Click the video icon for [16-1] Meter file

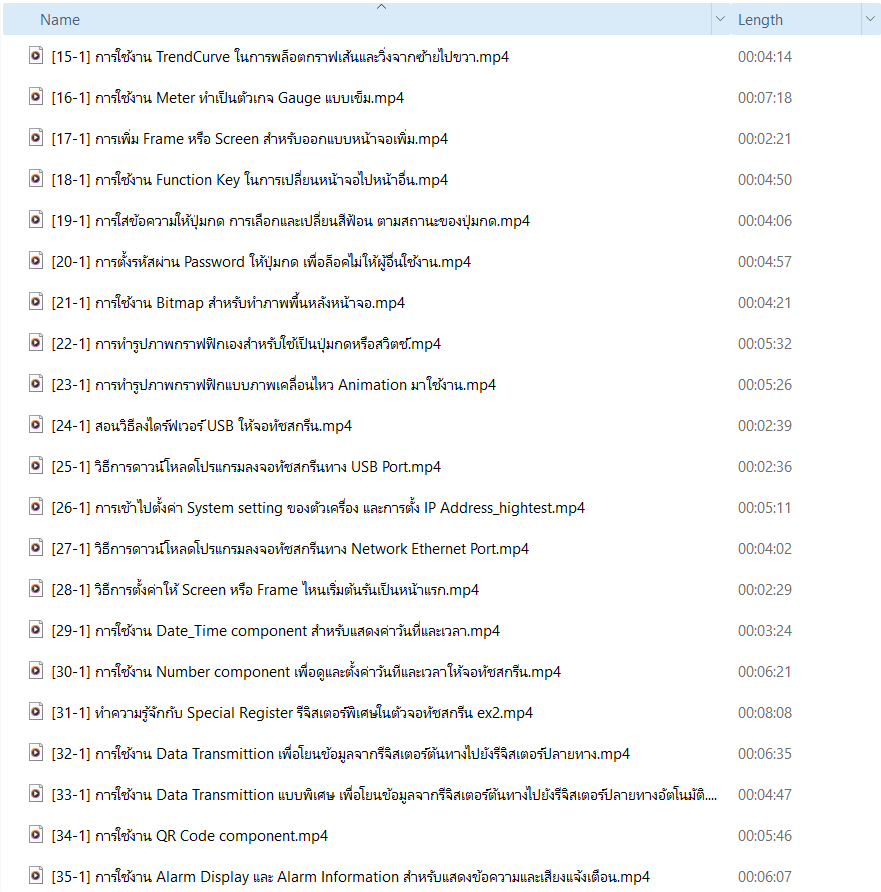[x=36, y=97]
